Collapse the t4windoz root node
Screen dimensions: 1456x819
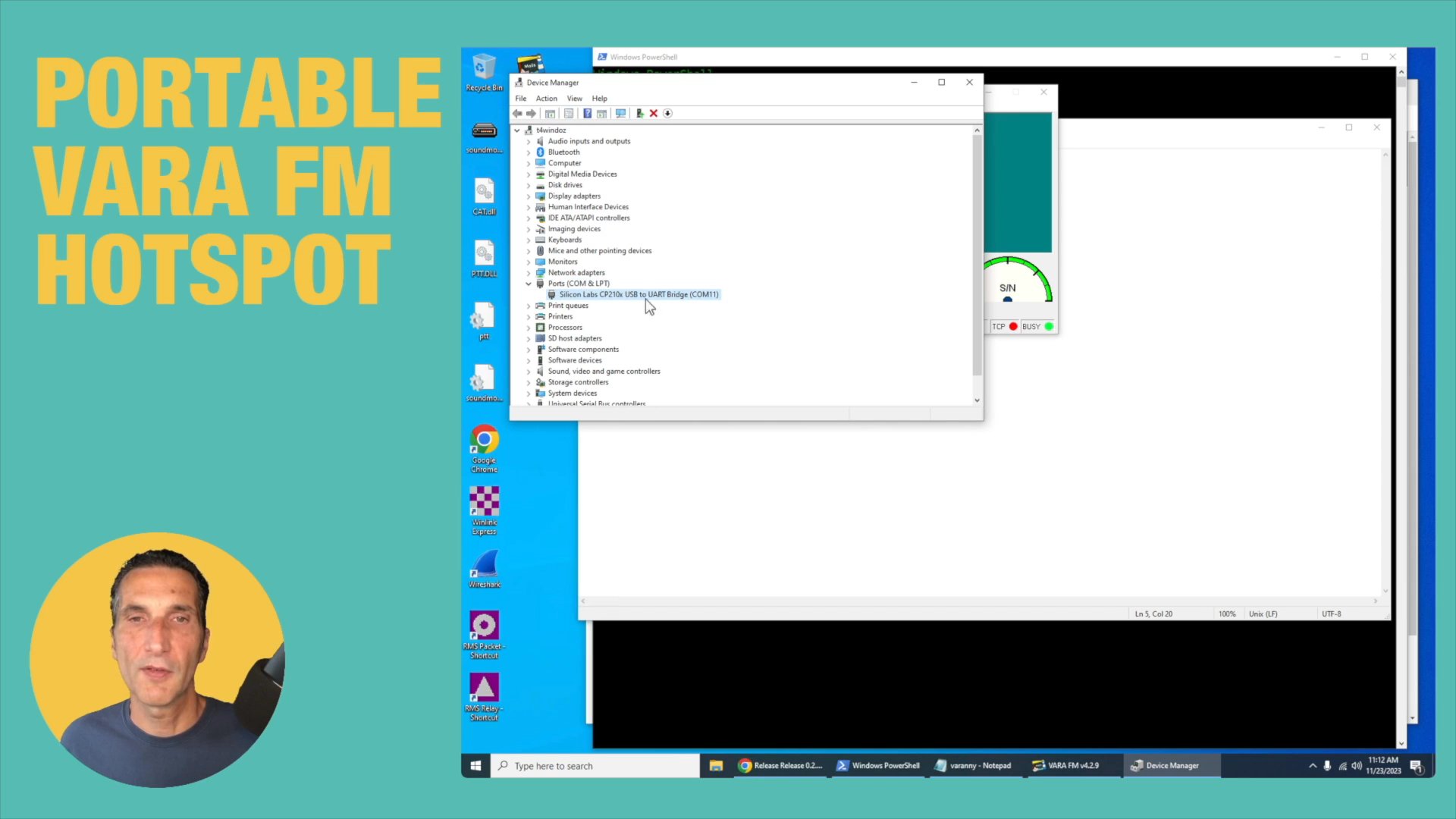click(517, 130)
